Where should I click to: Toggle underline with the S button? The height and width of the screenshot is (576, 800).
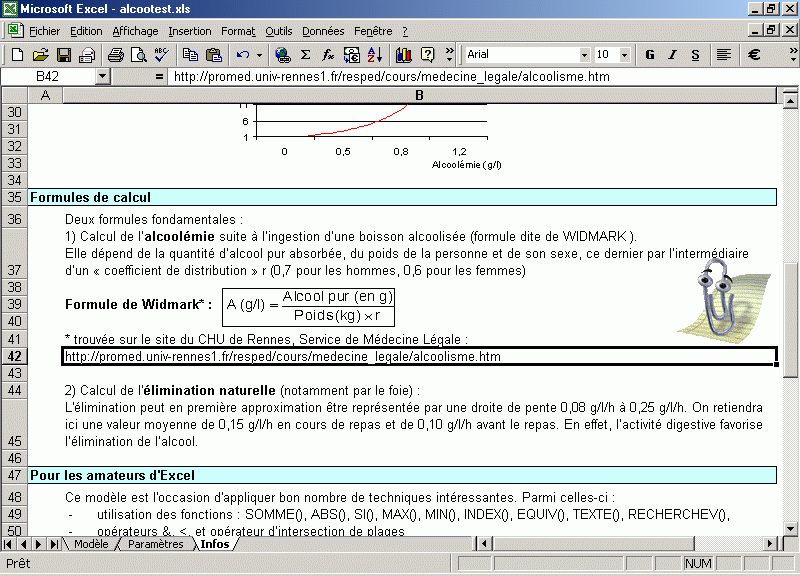pyautogui.click(x=695, y=55)
